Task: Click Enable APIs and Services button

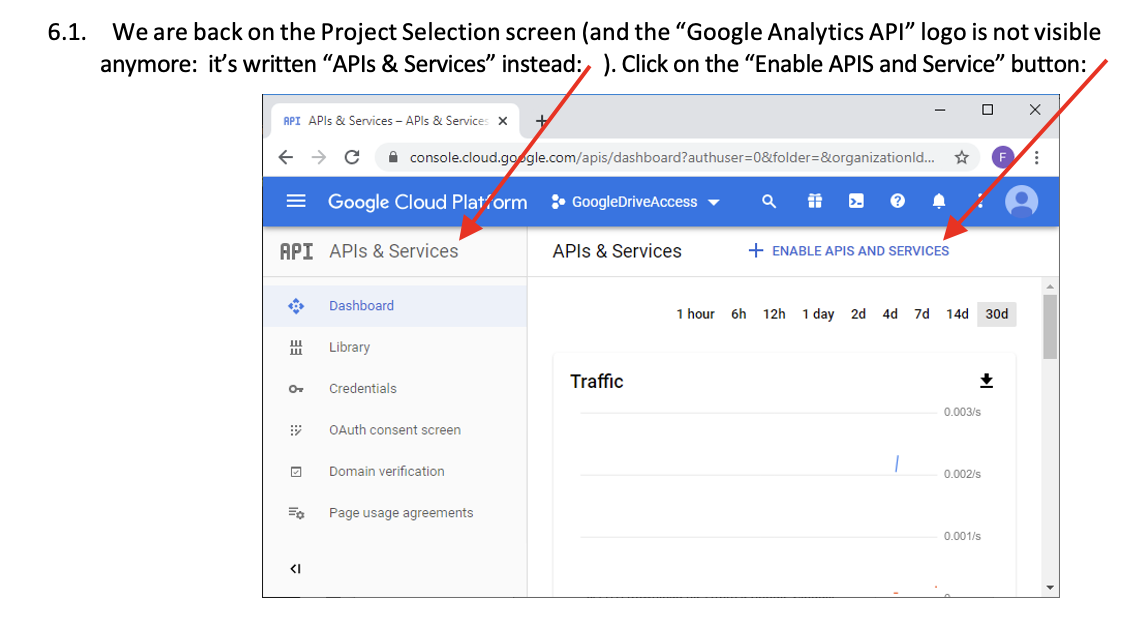Action: (x=849, y=251)
